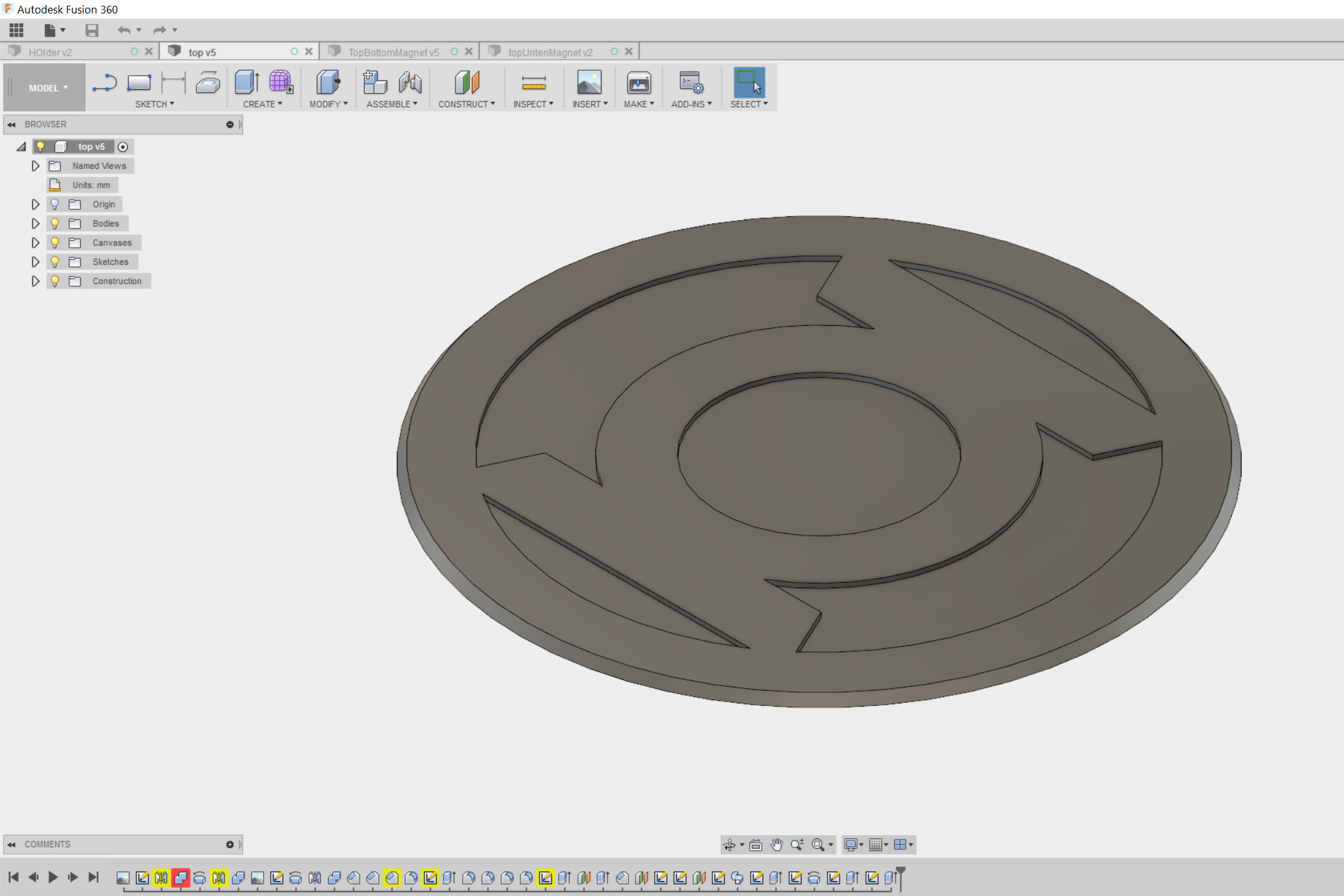Open the MODIFY menu label

point(328,104)
